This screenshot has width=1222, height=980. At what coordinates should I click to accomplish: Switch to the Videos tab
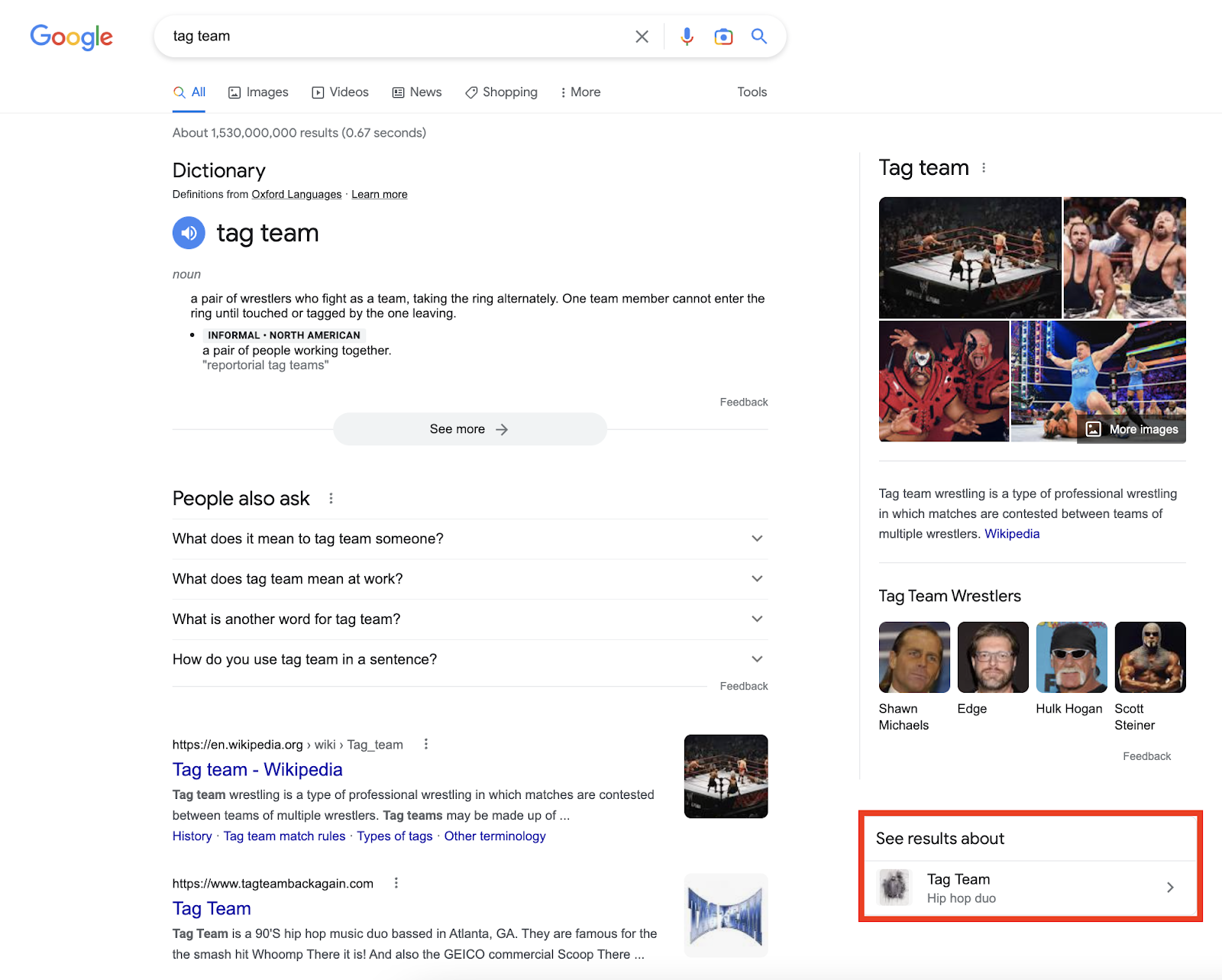[340, 92]
